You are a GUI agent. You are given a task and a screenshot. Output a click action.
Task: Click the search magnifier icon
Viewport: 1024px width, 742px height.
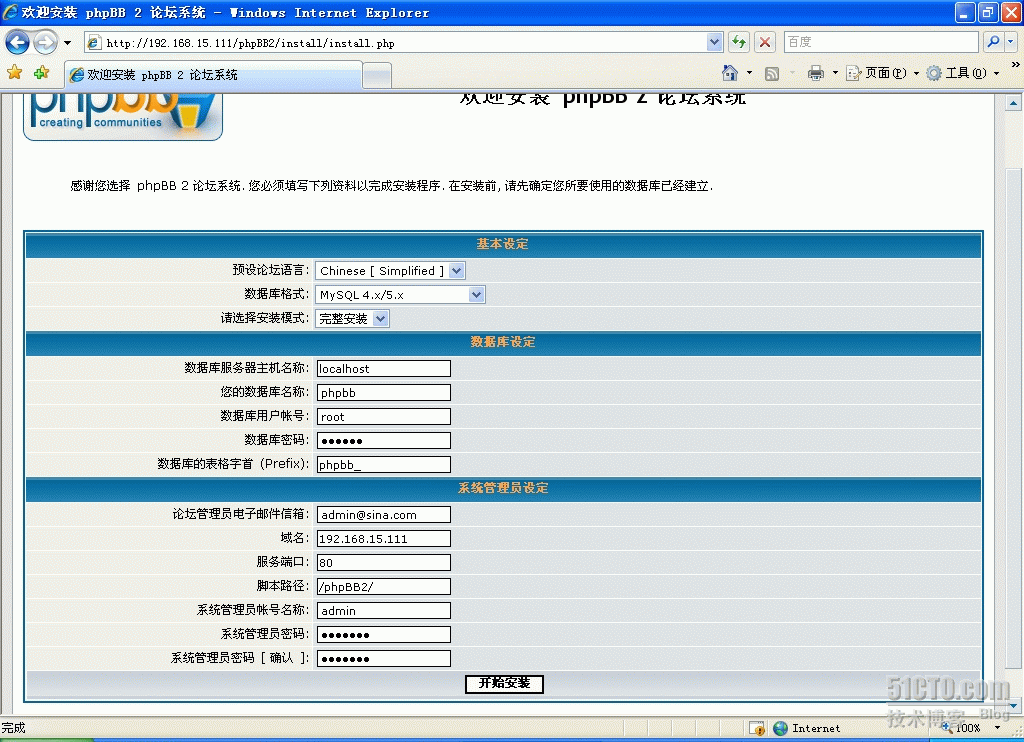(x=993, y=42)
